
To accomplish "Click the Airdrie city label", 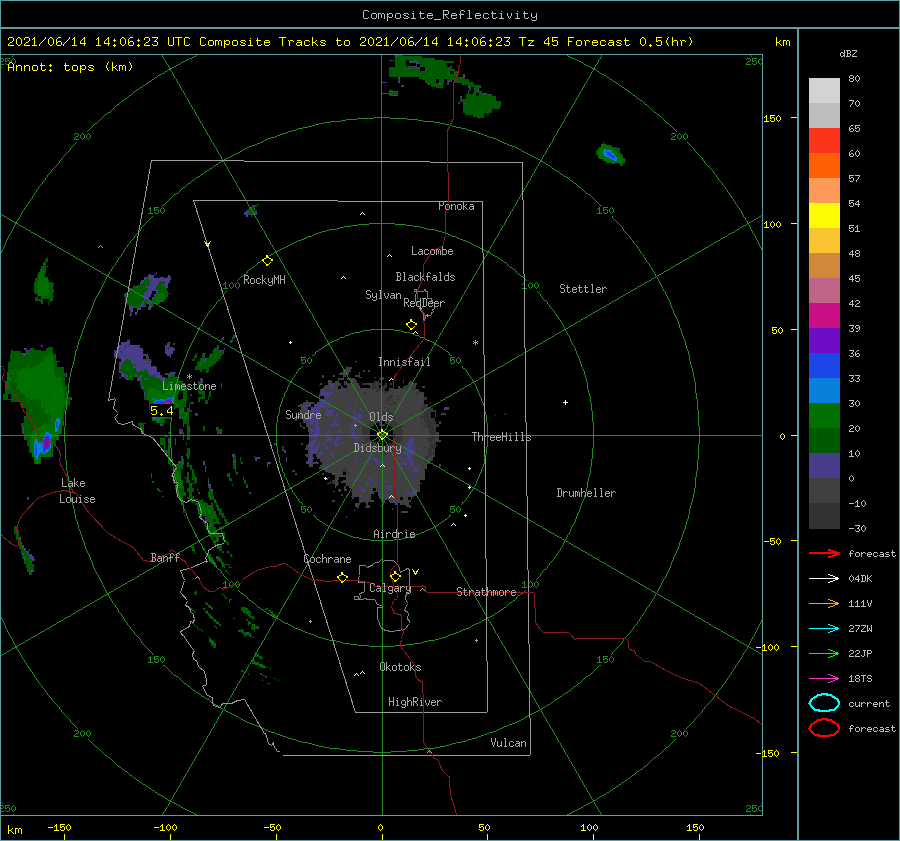I will tap(394, 534).
